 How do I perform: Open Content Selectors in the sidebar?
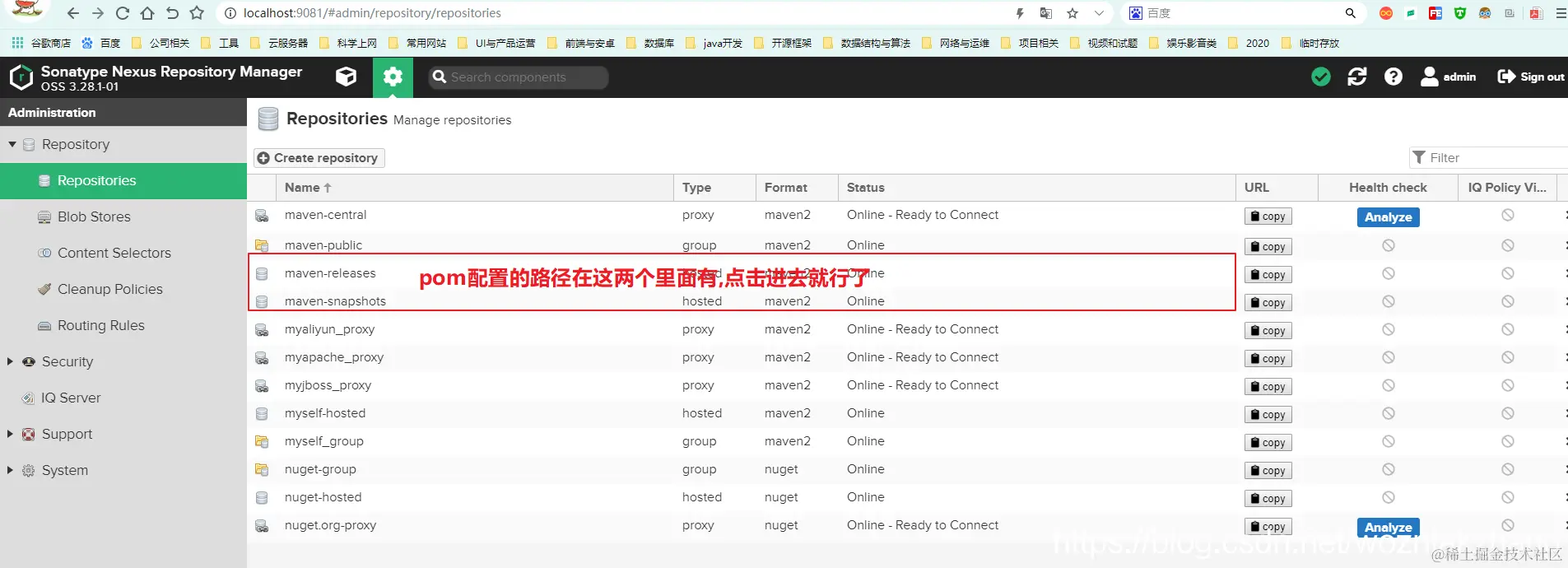[x=123, y=253]
